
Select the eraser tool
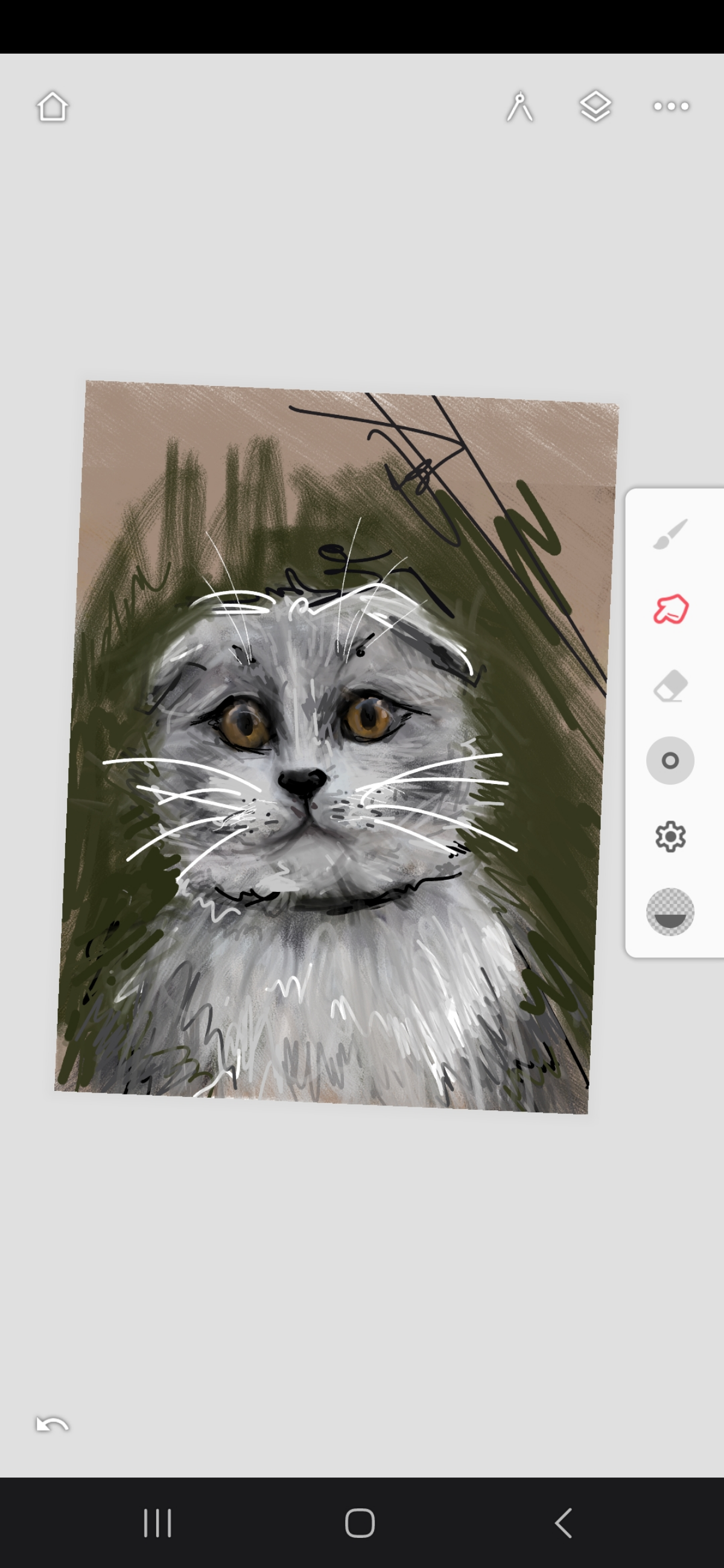click(670, 685)
